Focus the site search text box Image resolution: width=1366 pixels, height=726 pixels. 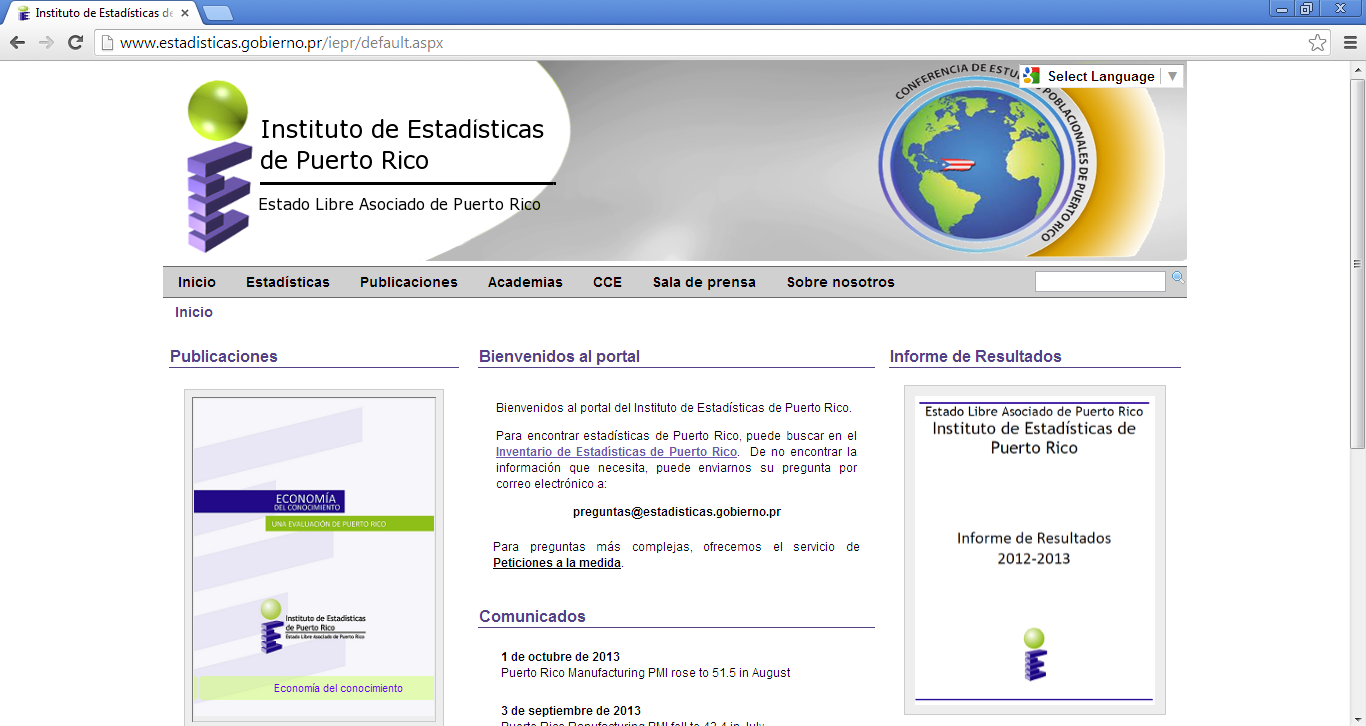coord(1100,282)
